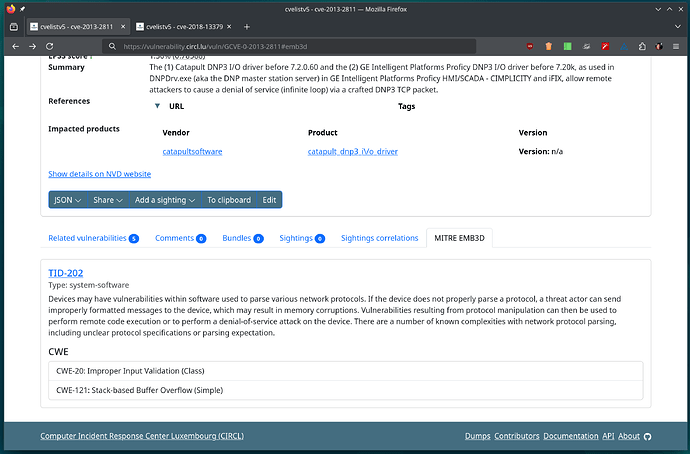Image resolution: width=690 pixels, height=454 pixels.
Task: Toggle the pin icon in title bar
Action: tap(22, 9)
